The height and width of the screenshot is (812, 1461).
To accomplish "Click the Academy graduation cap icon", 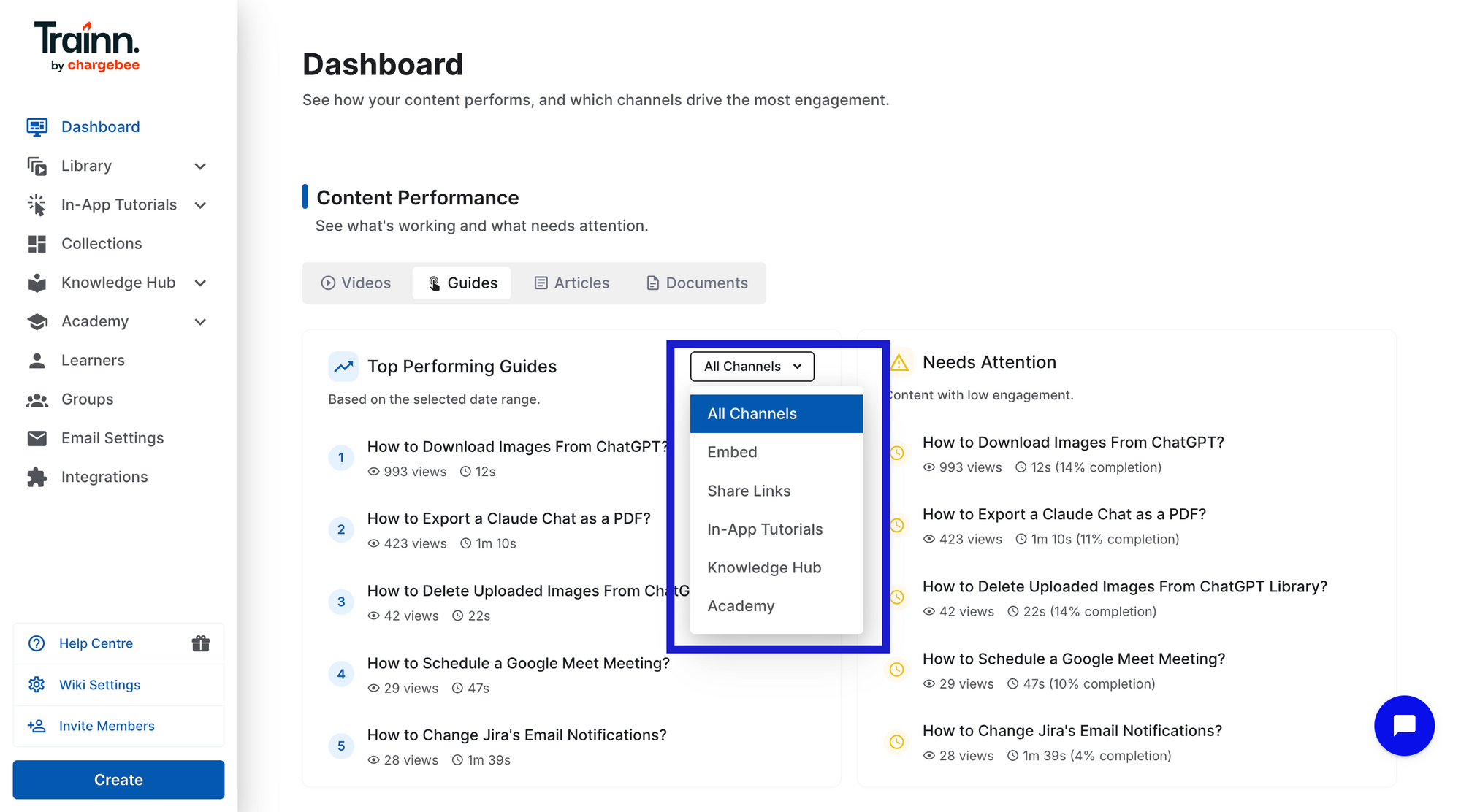I will [x=37, y=321].
